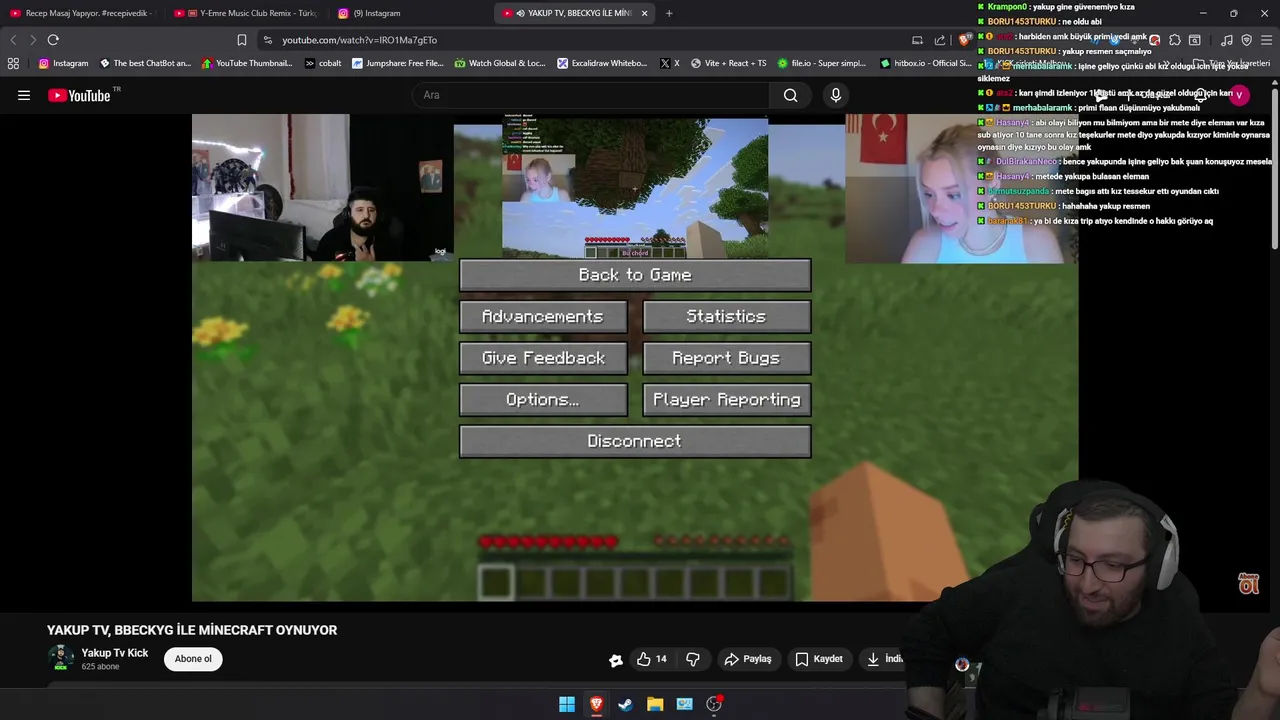Open the Yakup Tv Kick channel name
1280x720 pixels.
[114, 653]
